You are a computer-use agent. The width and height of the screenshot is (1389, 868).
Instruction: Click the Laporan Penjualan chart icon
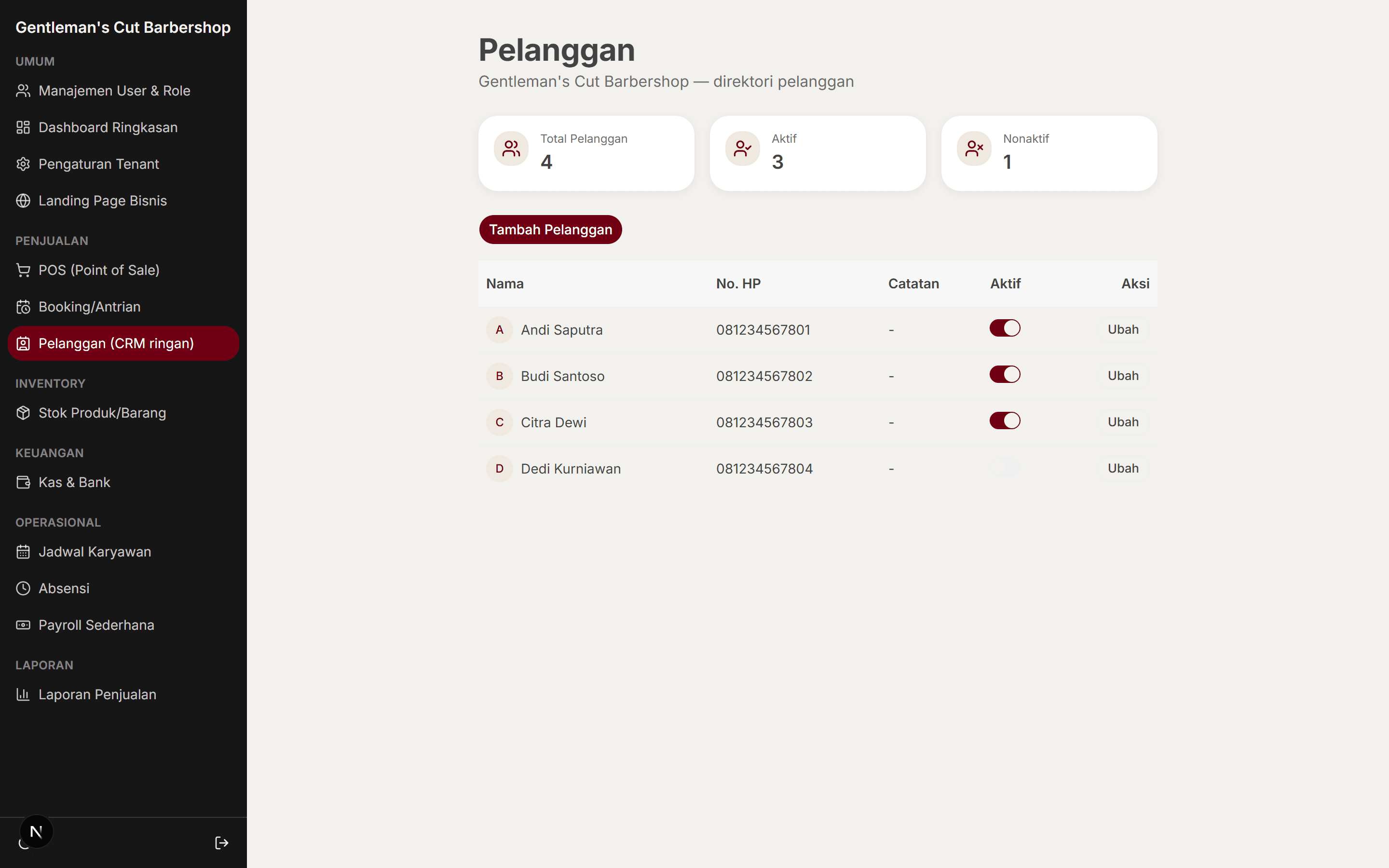point(23,694)
